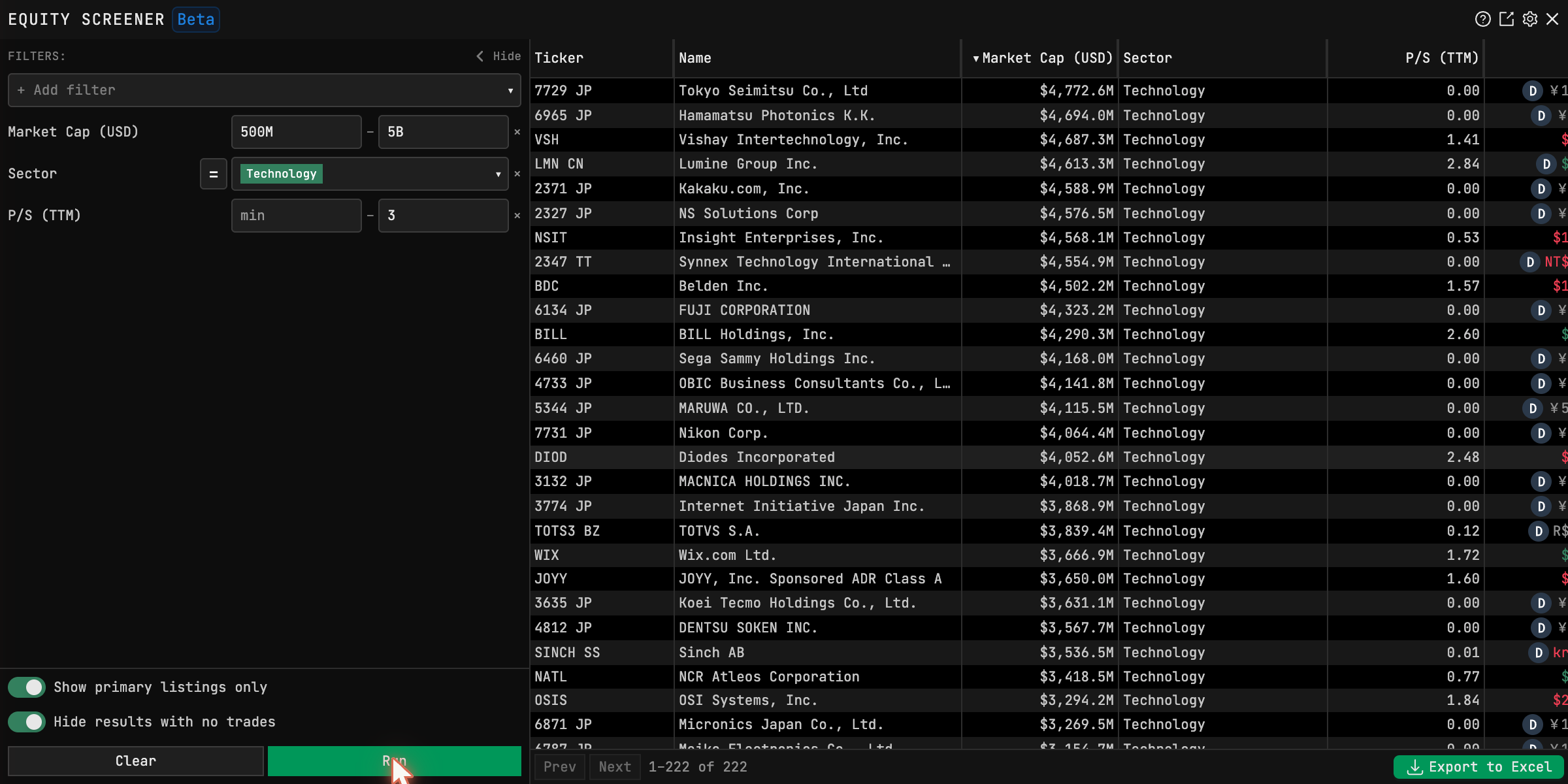This screenshot has height=784, width=1568.
Task: Click the D badge in MARUWA CO. row
Action: [1533, 408]
